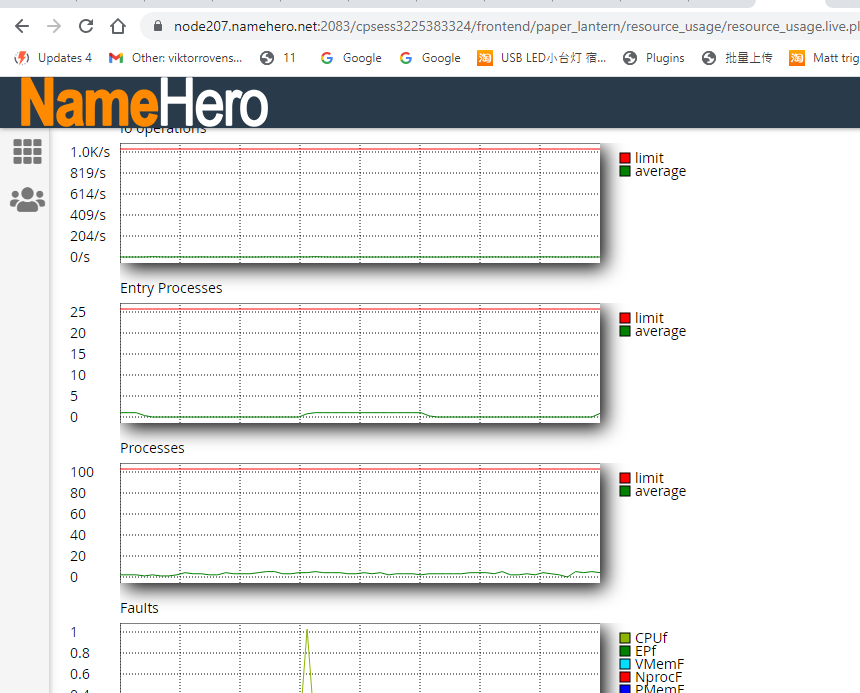Click the Entry Processes graph
The image size is (860, 693).
coord(360,363)
